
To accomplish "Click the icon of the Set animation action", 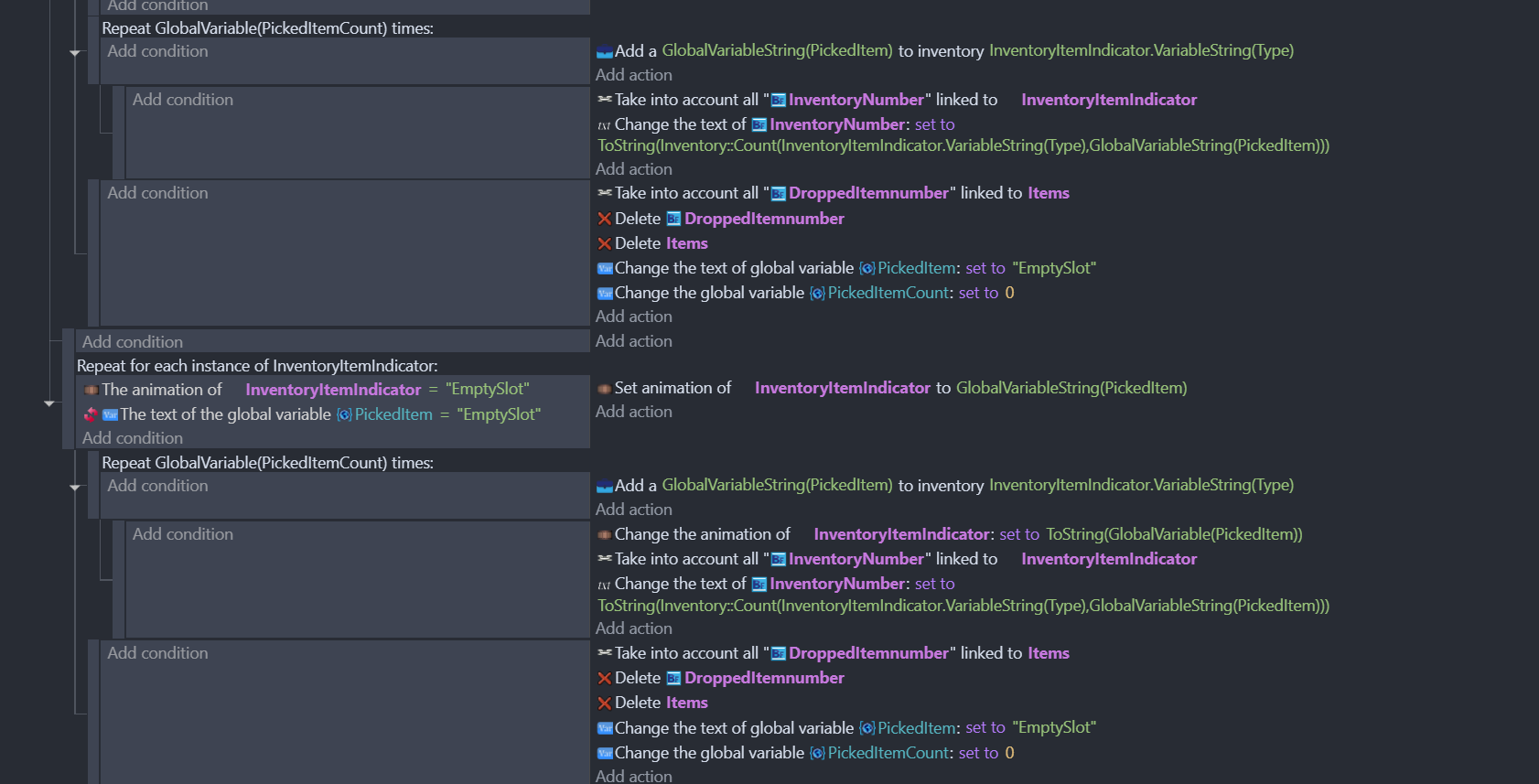I will click(604, 389).
